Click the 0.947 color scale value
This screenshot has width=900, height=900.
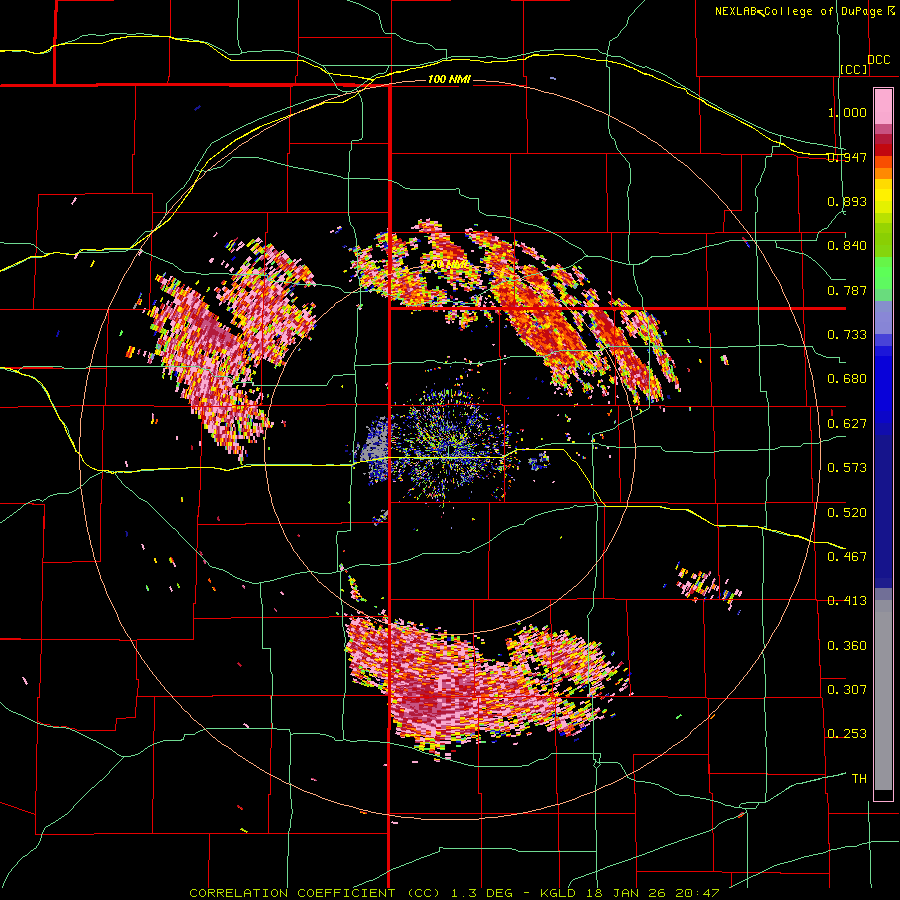click(x=847, y=157)
